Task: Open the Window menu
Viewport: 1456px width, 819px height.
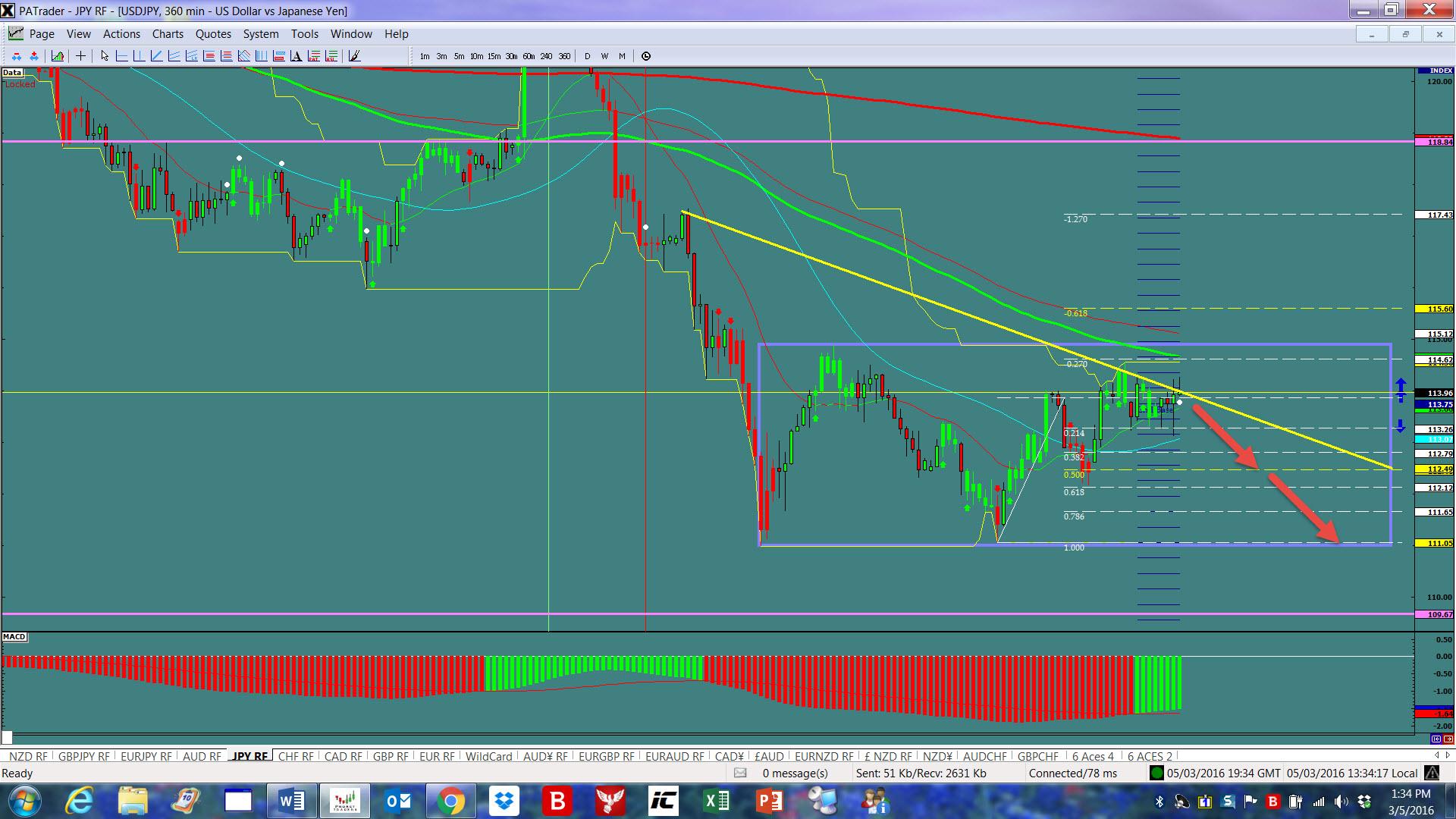Action: [x=351, y=34]
